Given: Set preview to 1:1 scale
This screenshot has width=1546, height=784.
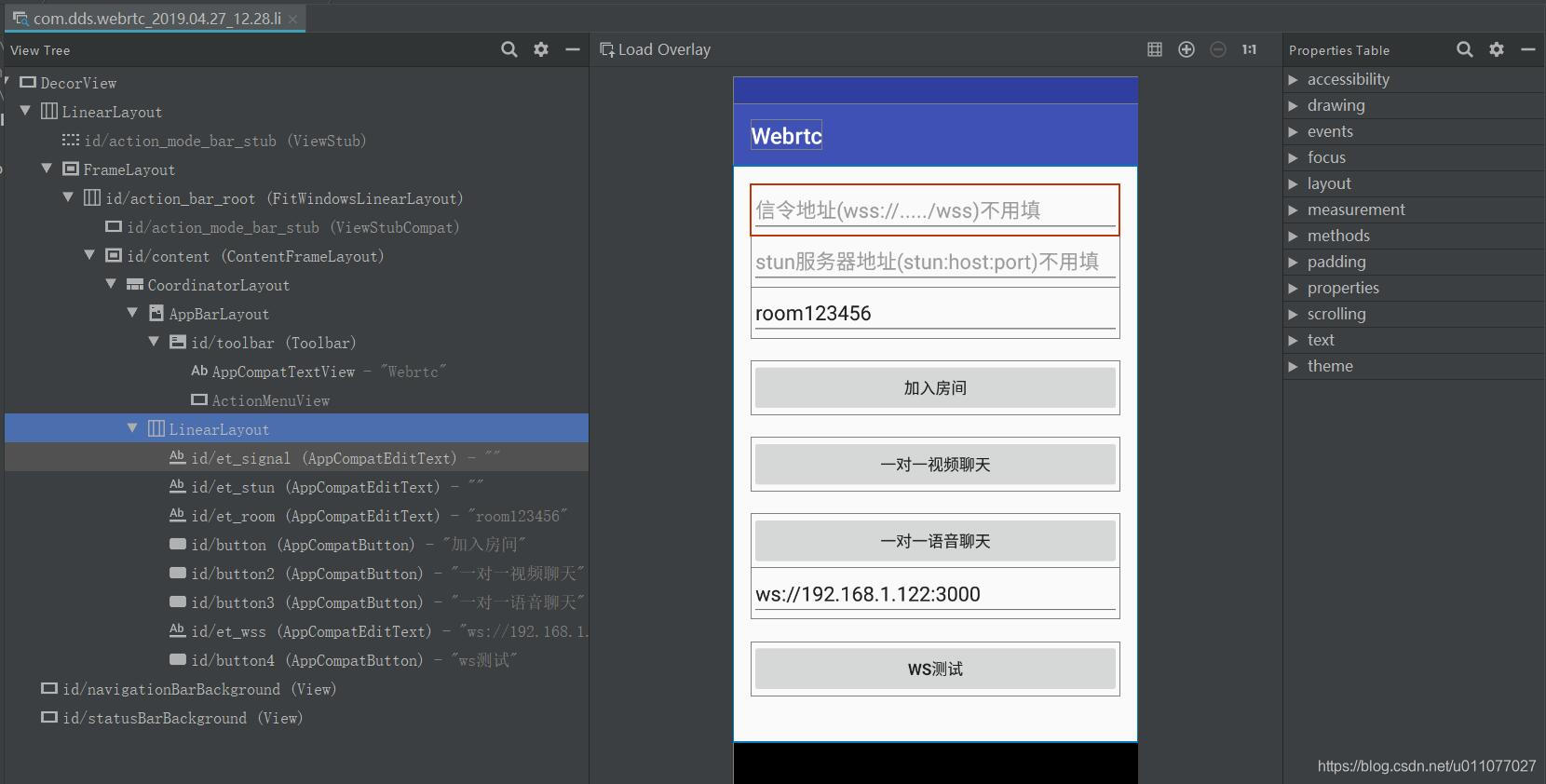Looking at the screenshot, I should click(x=1250, y=49).
